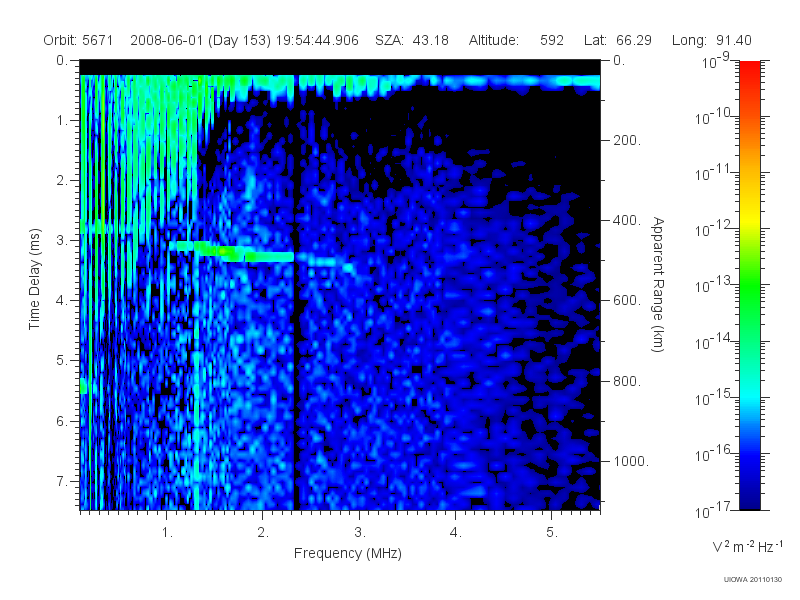800x600 pixels.
Task: Click the 'Frequency (MHz)' axis label
Action: click(348, 553)
